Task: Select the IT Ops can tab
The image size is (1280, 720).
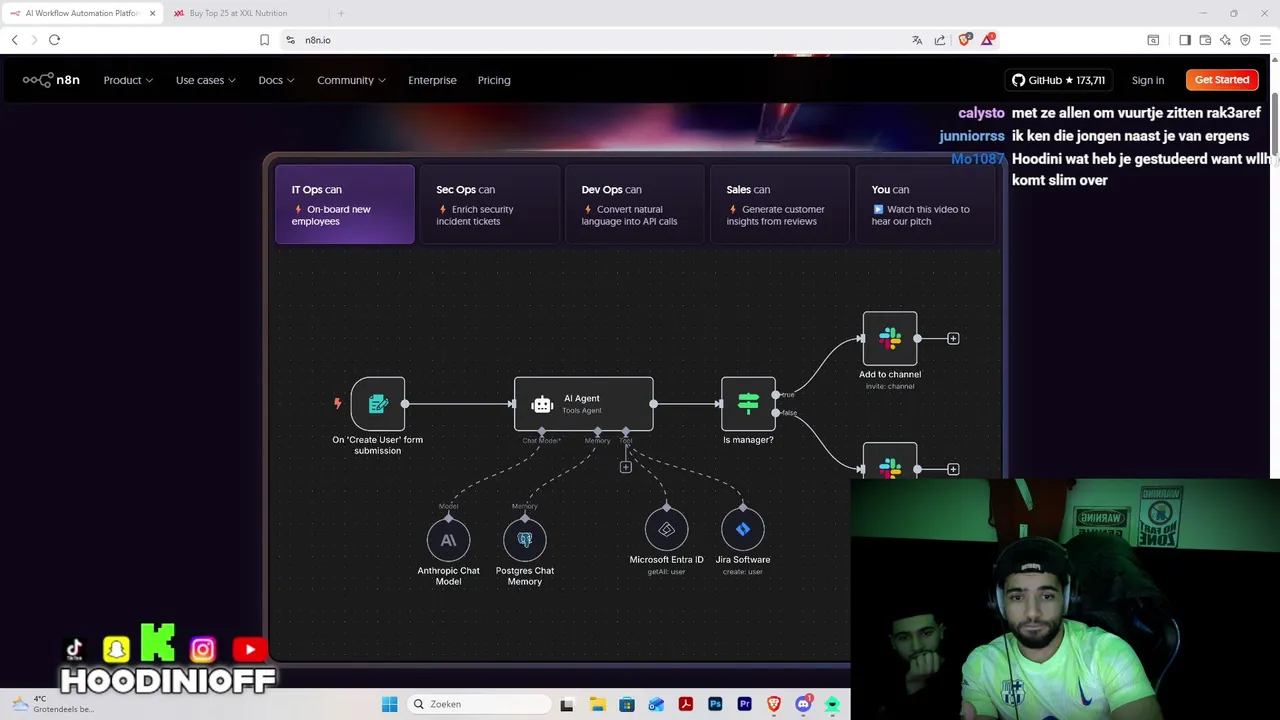Action: point(345,204)
